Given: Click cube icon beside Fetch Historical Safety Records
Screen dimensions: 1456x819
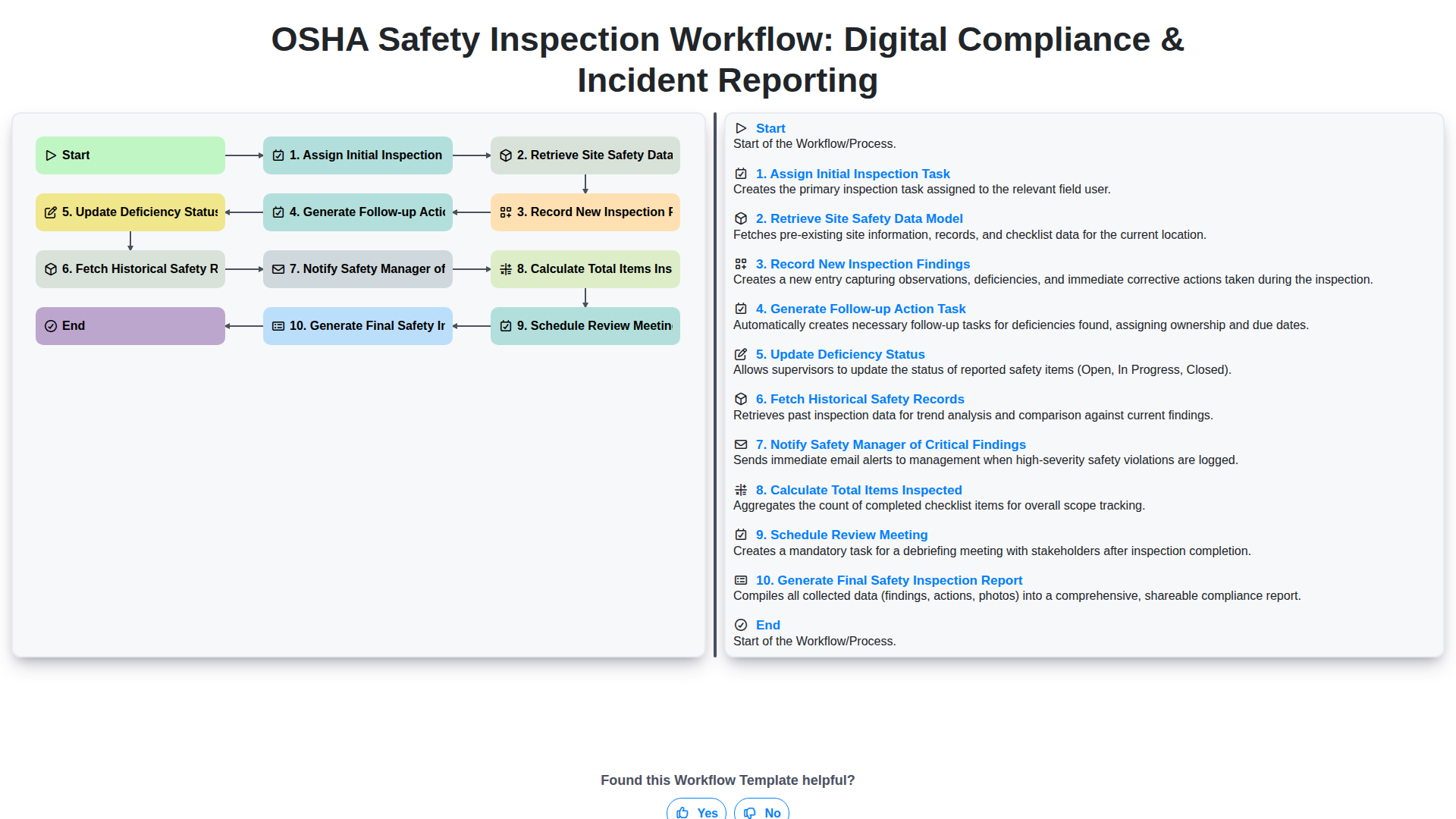Looking at the screenshot, I should (x=741, y=399).
